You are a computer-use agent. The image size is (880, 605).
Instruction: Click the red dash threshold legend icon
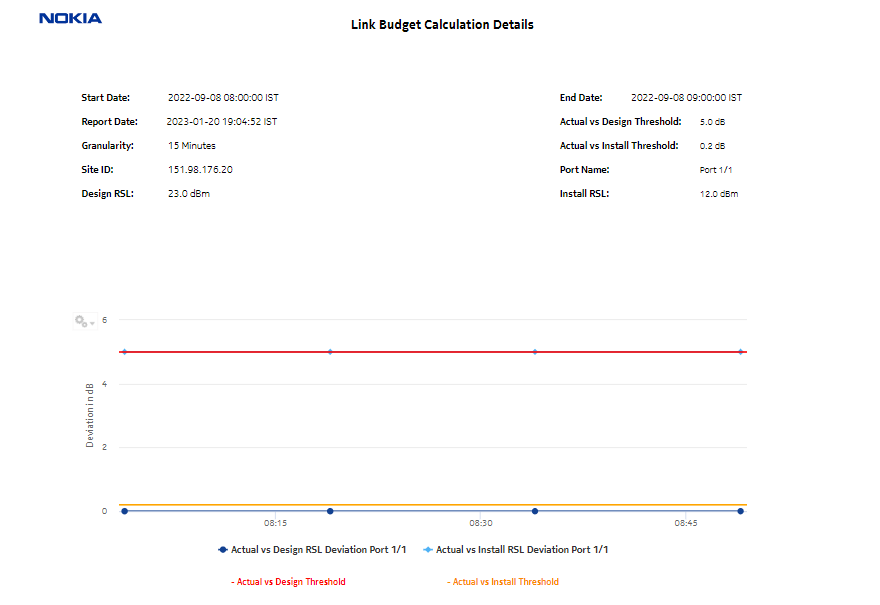tap(232, 581)
